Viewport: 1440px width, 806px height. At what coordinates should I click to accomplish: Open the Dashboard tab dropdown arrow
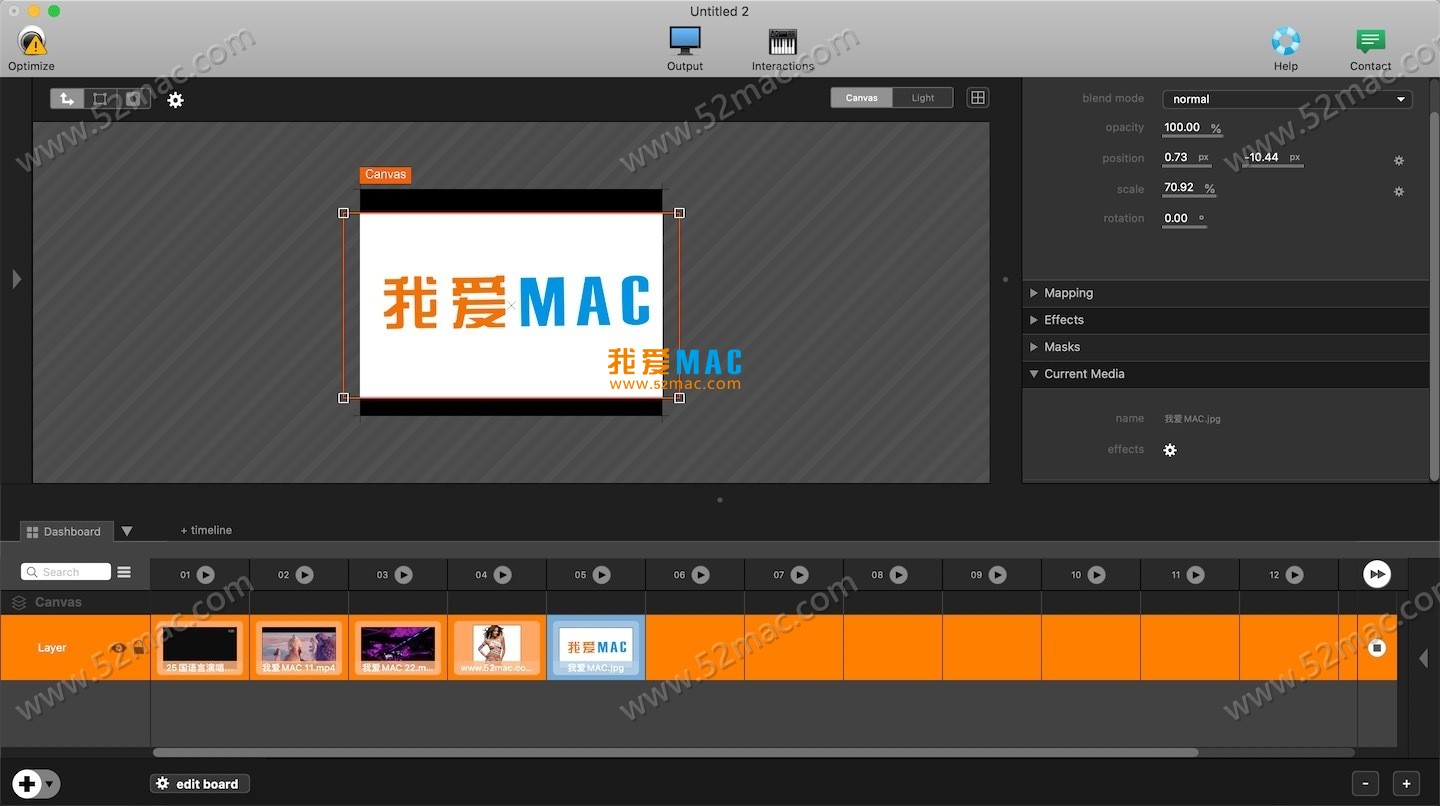click(x=127, y=531)
